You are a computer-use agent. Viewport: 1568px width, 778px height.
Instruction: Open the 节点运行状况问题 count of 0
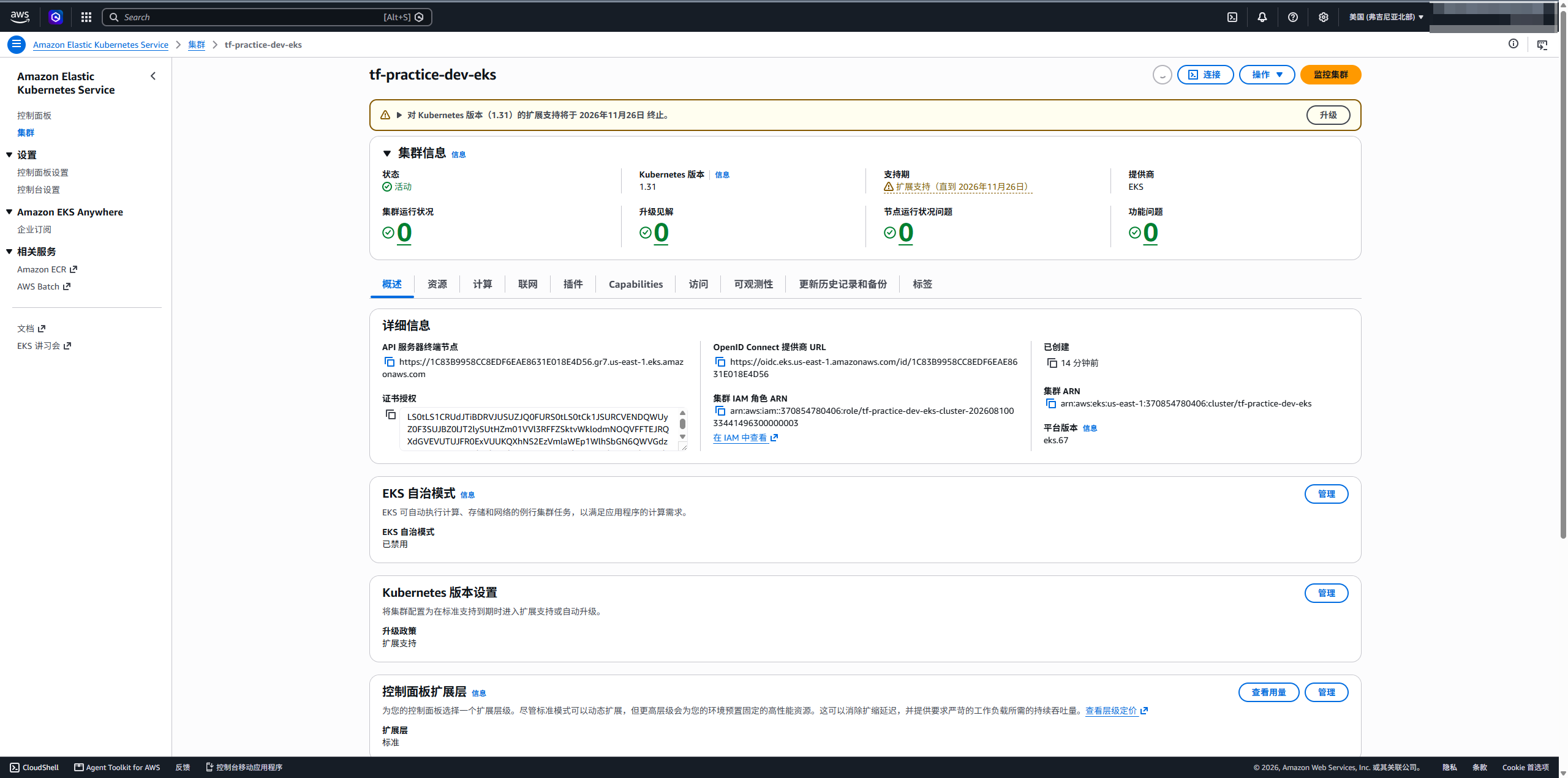[x=906, y=233]
